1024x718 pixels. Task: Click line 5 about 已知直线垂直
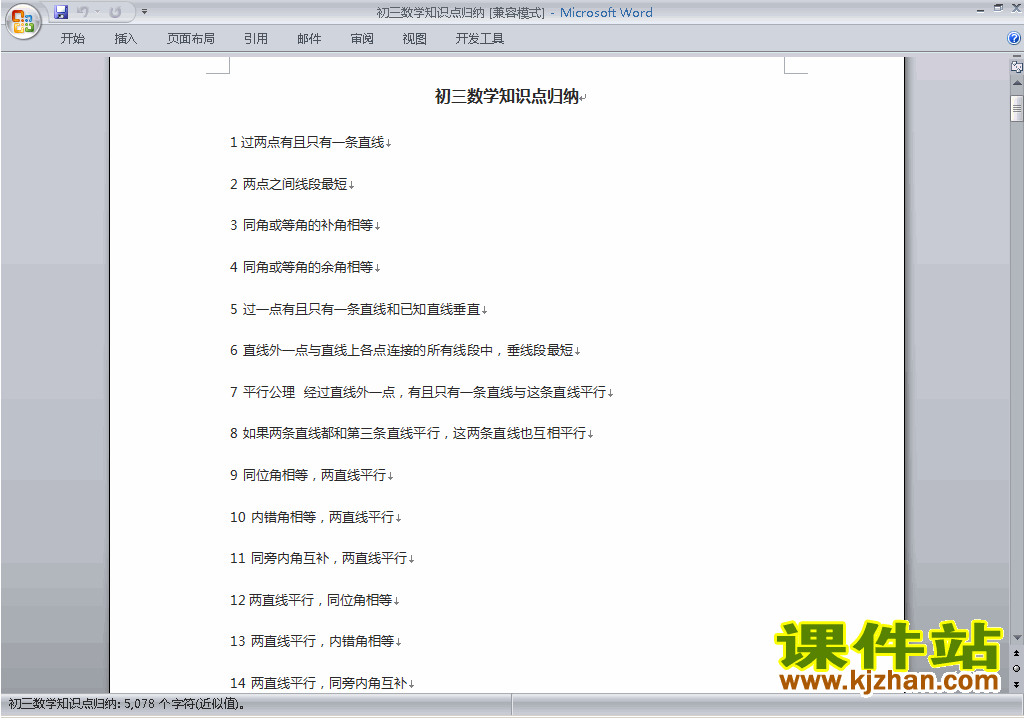[x=355, y=309]
